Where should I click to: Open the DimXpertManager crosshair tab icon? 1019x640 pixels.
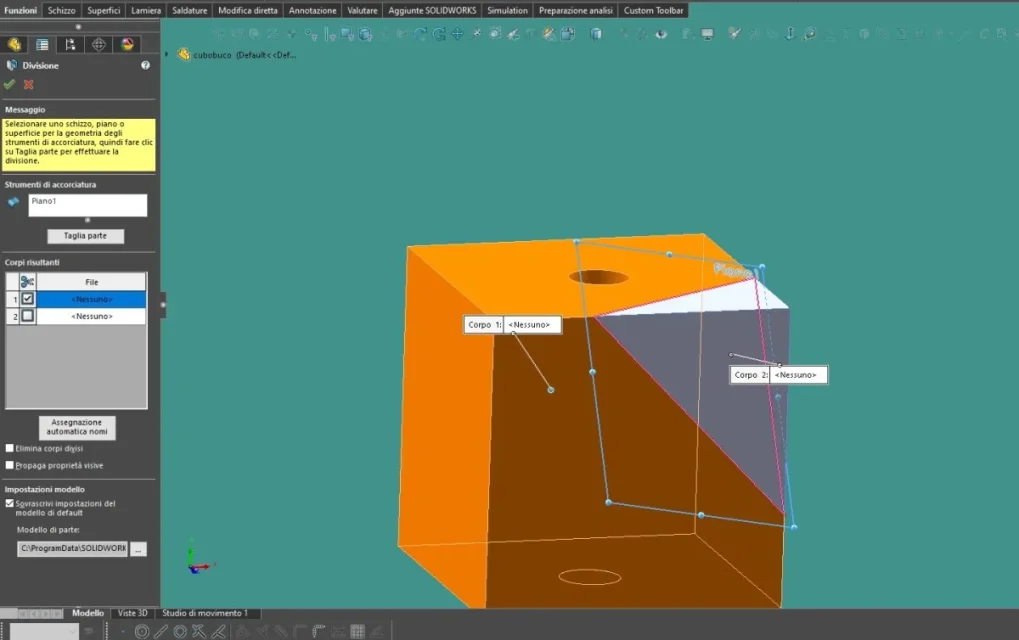(x=99, y=44)
